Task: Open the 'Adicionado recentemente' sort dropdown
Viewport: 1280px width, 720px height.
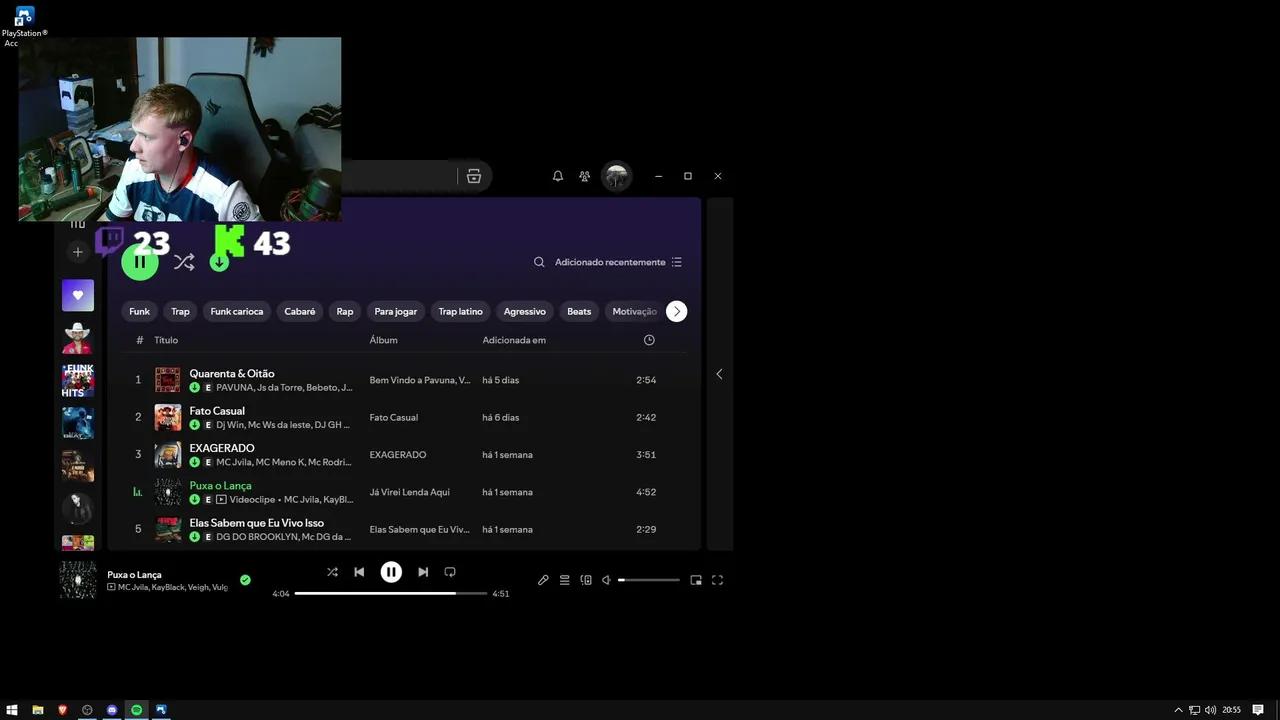Action: point(618,262)
